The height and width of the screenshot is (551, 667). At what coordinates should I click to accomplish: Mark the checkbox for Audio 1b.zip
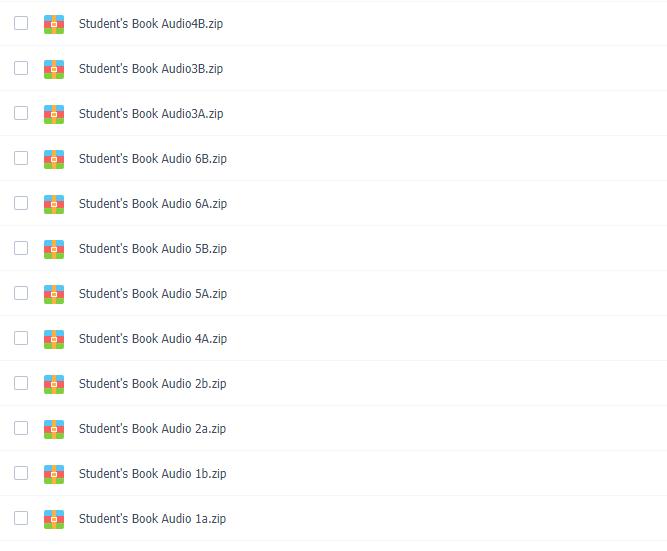point(21,473)
